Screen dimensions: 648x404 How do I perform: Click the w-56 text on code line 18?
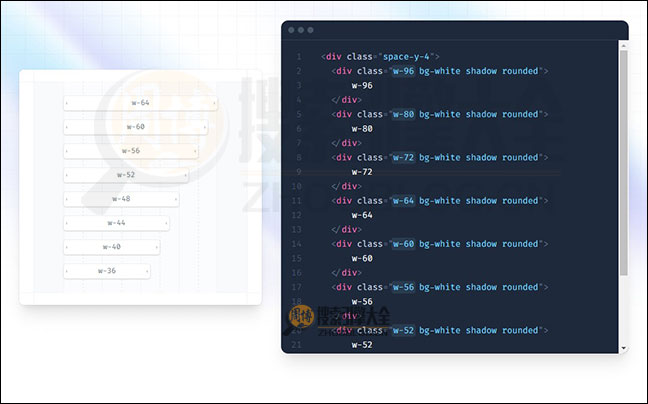(x=362, y=302)
